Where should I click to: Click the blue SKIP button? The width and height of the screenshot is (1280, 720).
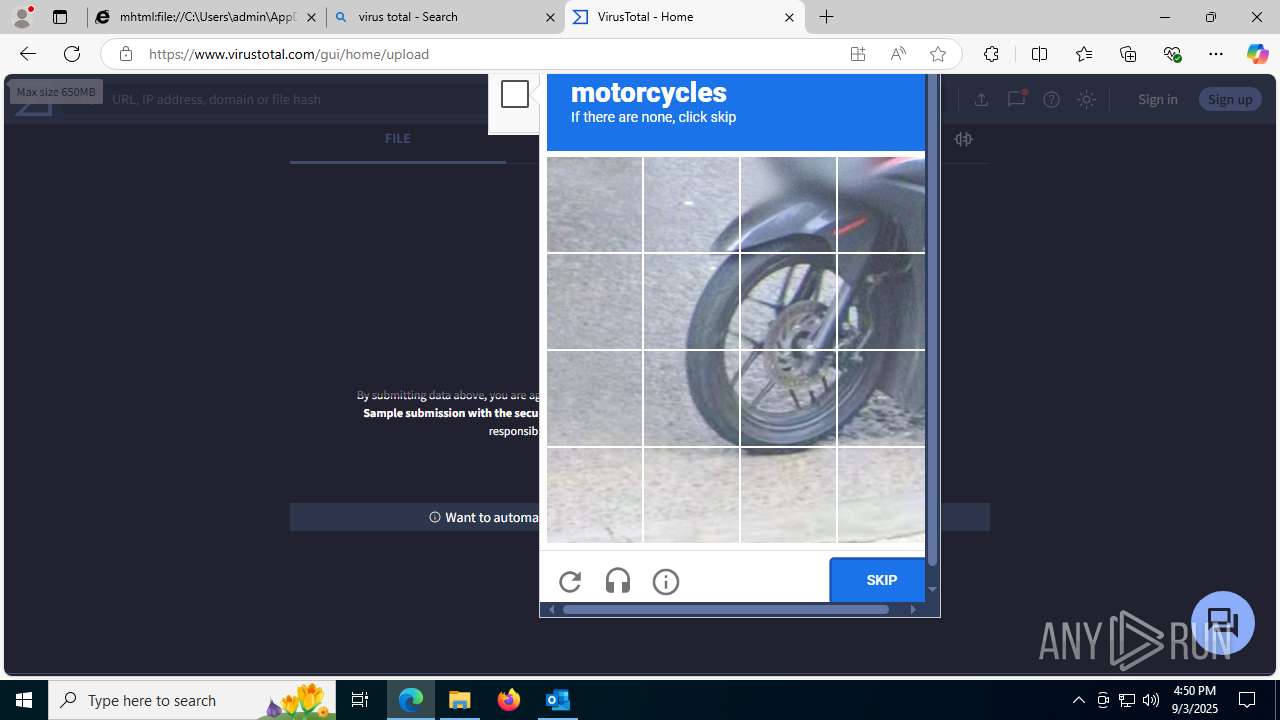[877, 580]
